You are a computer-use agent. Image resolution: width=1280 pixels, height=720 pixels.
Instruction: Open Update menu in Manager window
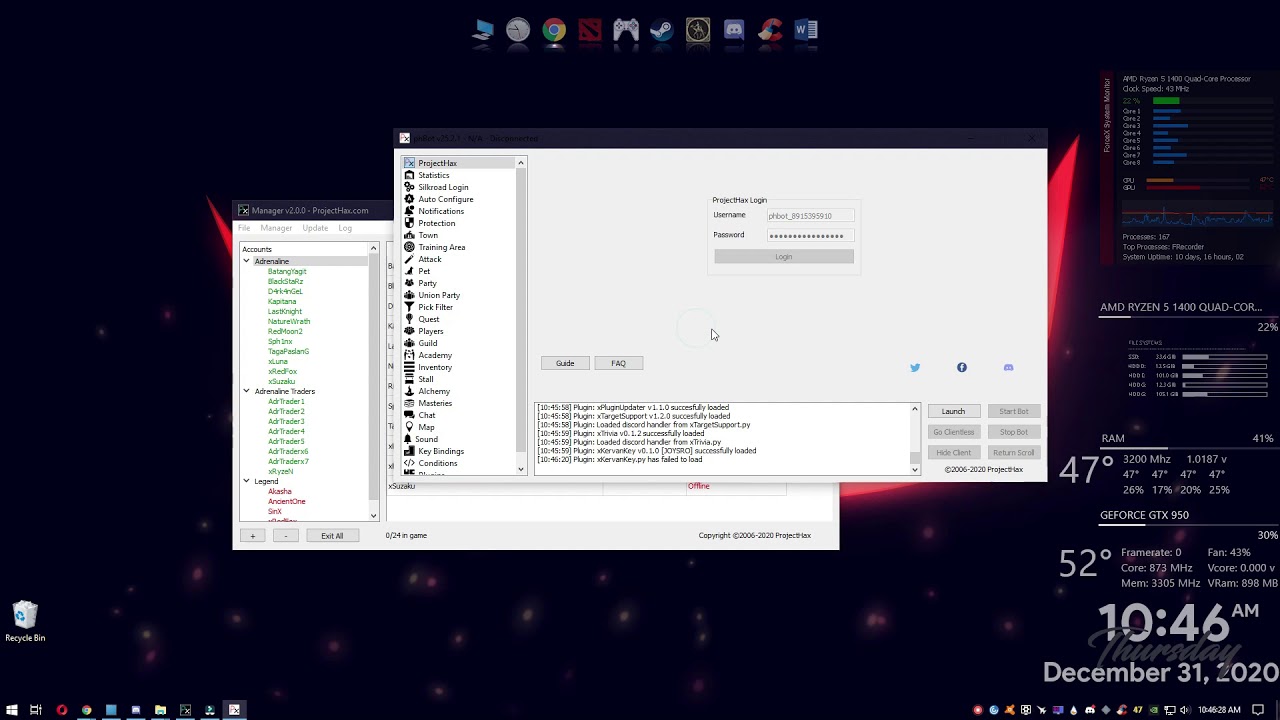pos(315,228)
